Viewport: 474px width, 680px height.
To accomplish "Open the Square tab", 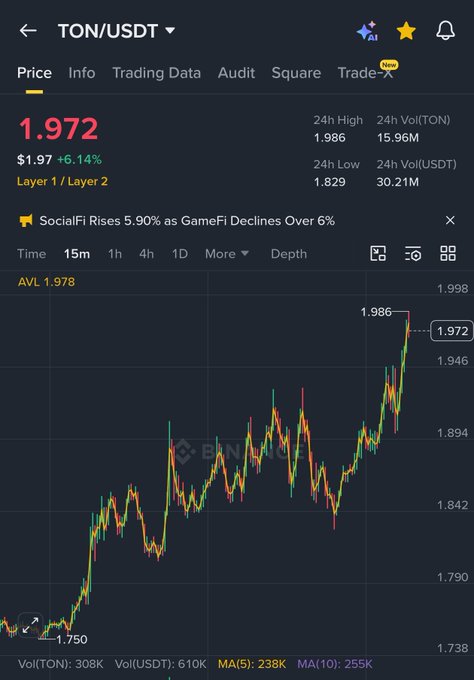I will pos(296,73).
